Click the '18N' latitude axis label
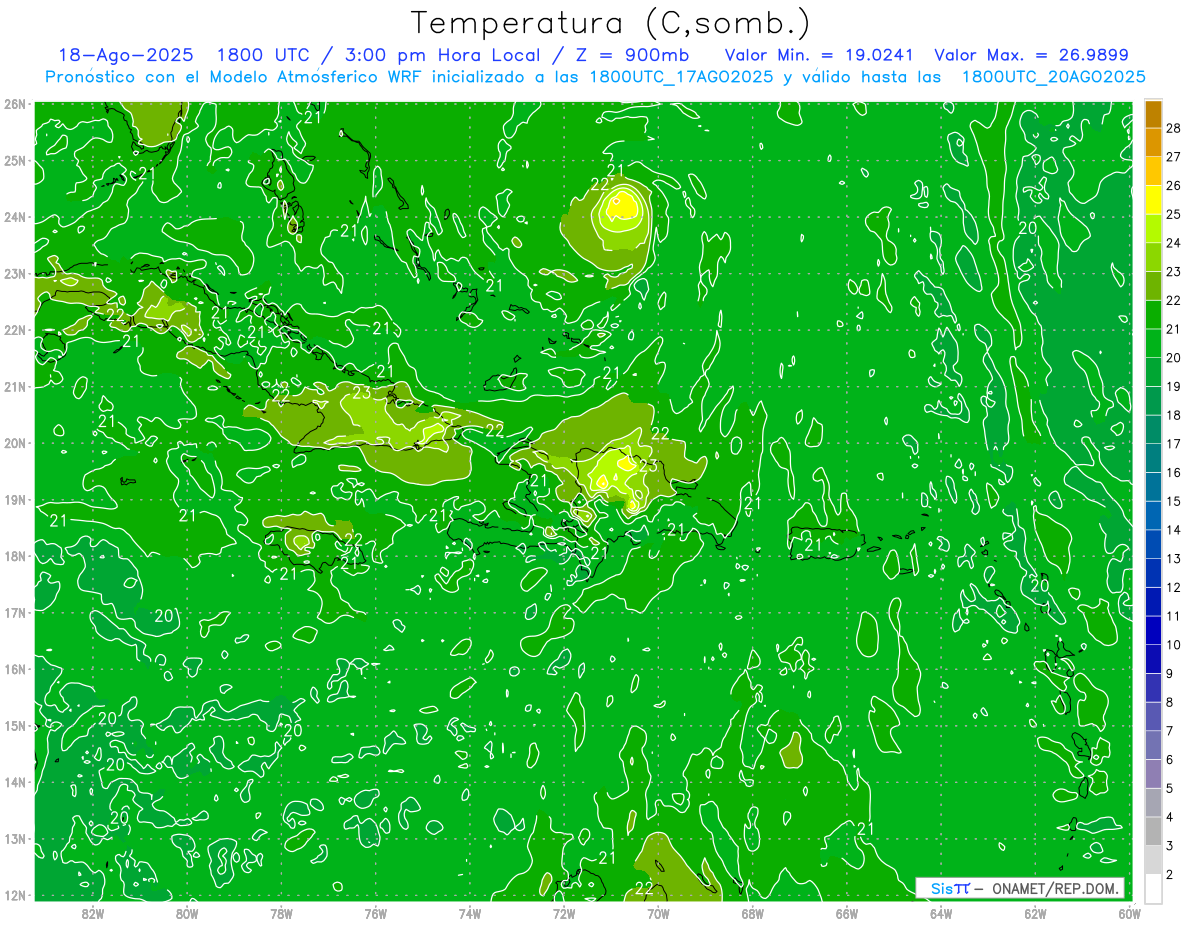 coord(15,556)
